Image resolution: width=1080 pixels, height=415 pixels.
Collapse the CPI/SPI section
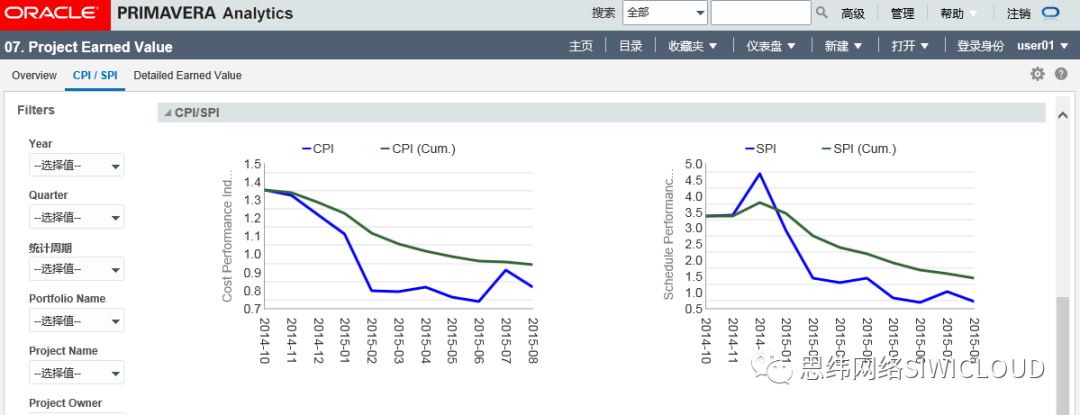coord(168,113)
